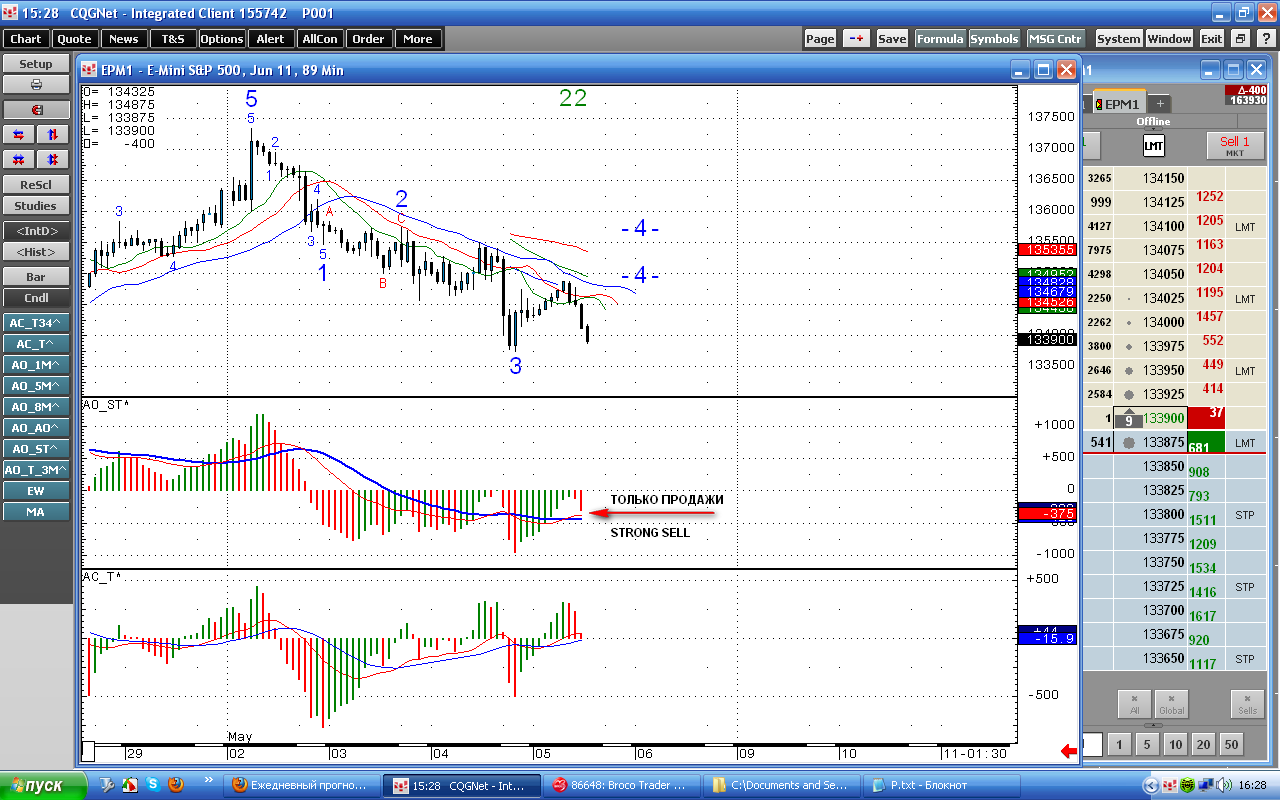1280x800 pixels.
Task: Set quantity with the 10 button
Action: tap(1175, 744)
